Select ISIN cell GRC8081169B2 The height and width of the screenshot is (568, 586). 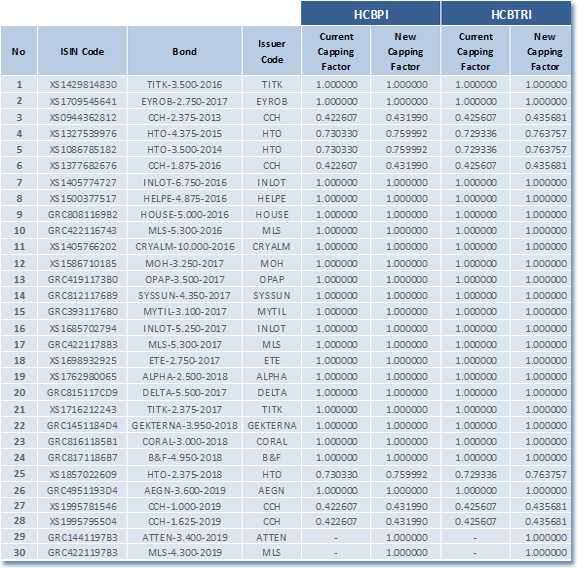pyautogui.click(x=82, y=214)
